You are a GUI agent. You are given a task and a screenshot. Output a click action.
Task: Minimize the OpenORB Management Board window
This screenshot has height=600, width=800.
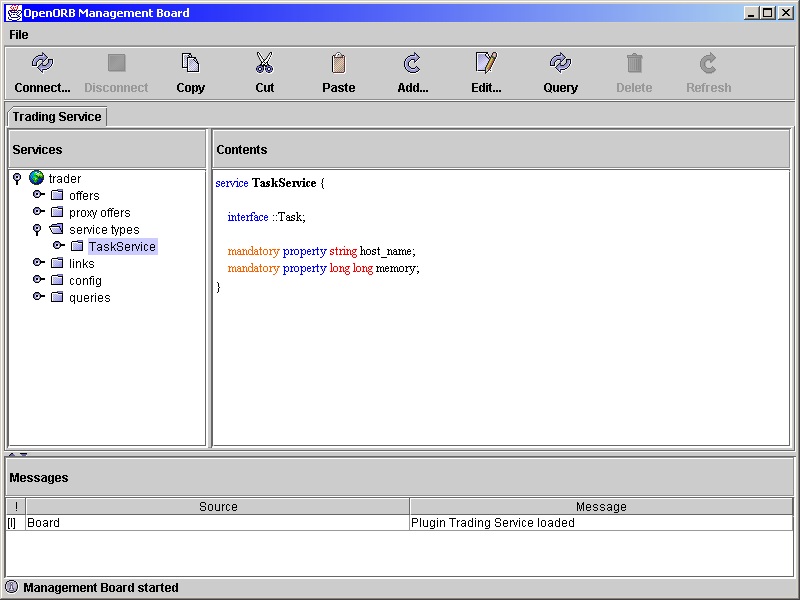point(751,13)
